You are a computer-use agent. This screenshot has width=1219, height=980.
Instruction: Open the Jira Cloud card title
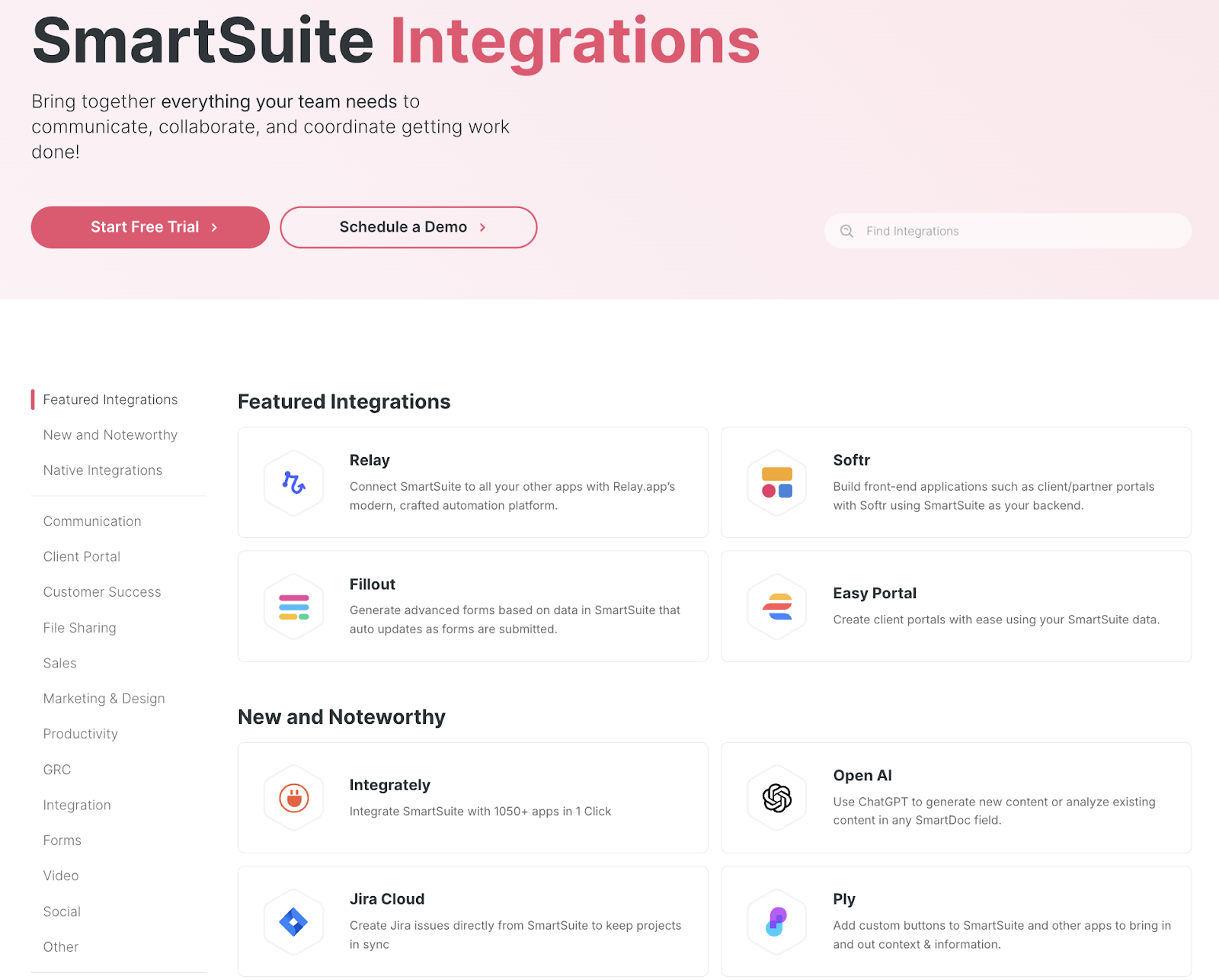point(387,899)
